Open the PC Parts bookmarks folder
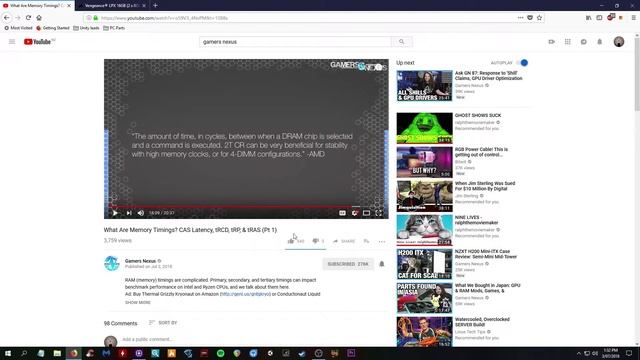Viewport: 640px width, 360px height. pos(114,28)
